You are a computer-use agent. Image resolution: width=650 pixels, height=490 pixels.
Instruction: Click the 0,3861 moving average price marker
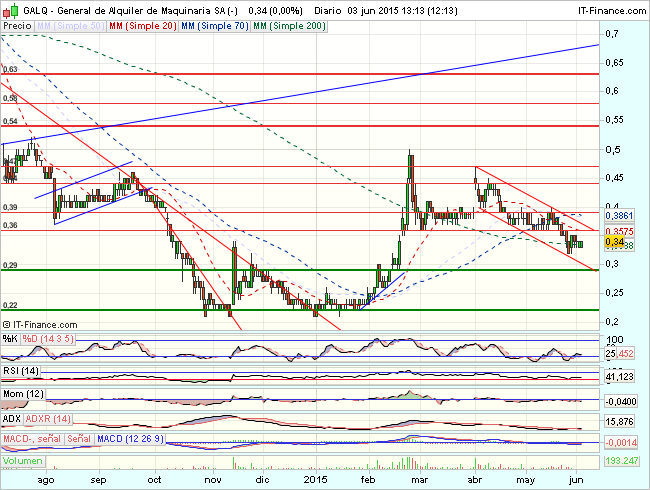pos(620,215)
